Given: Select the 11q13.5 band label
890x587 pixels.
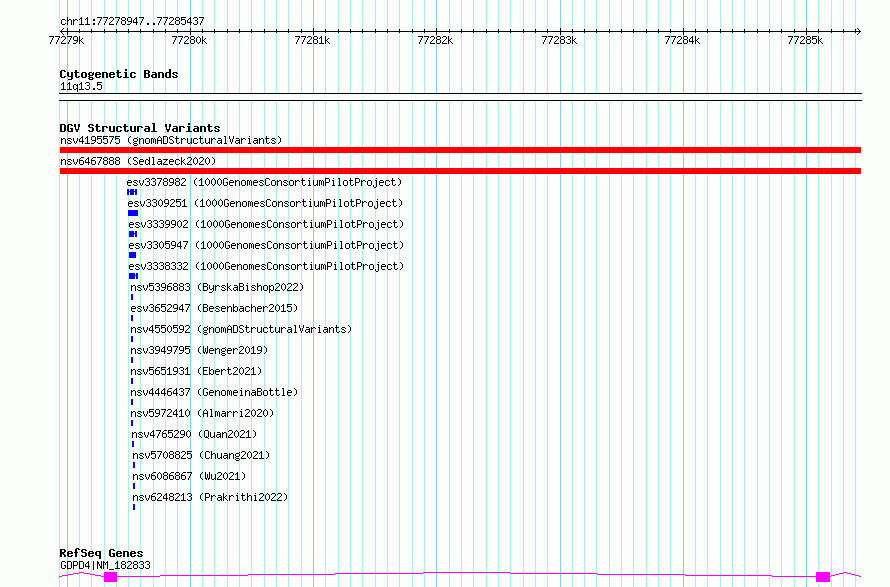Looking at the screenshot, I should pos(81,86).
